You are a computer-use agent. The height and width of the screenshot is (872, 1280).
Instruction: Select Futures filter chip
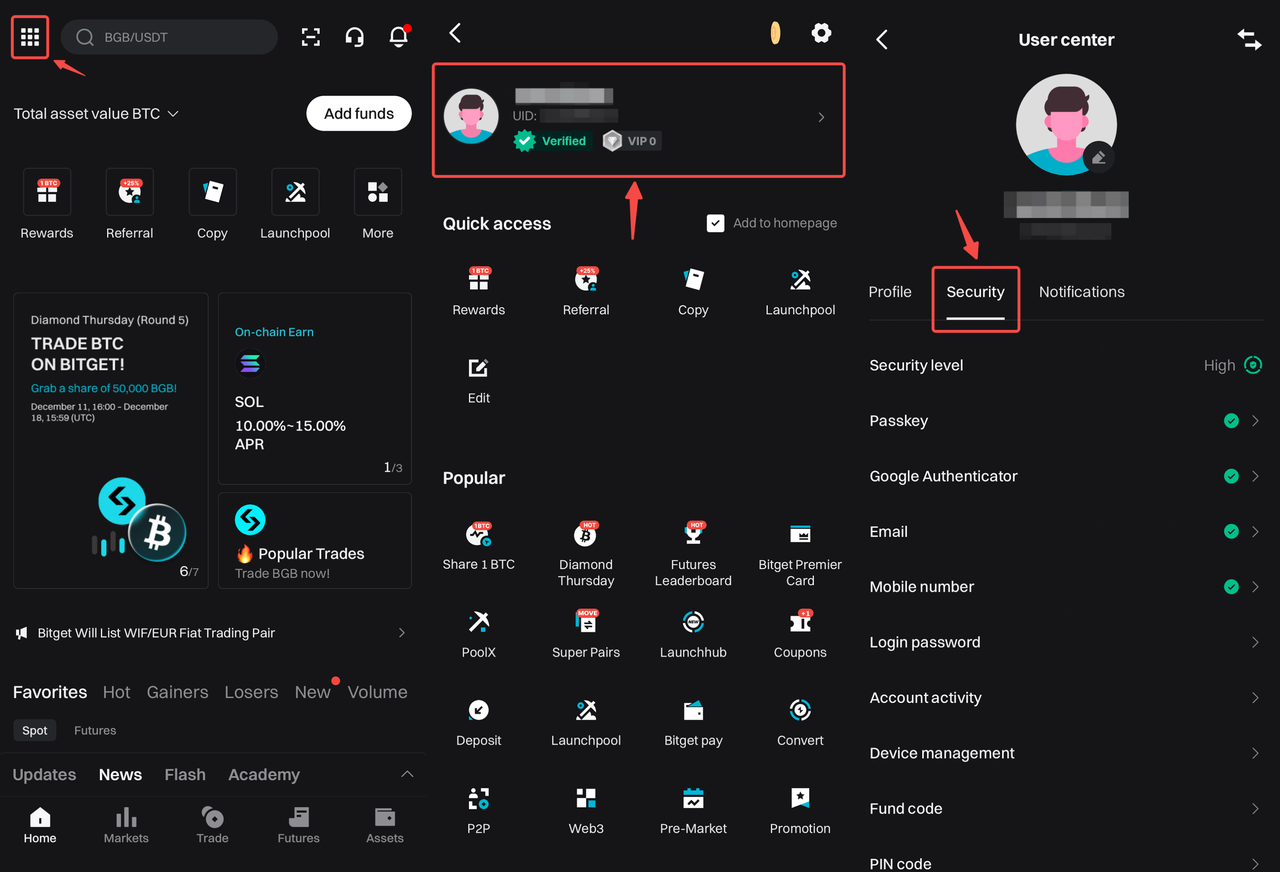pyautogui.click(x=95, y=730)
